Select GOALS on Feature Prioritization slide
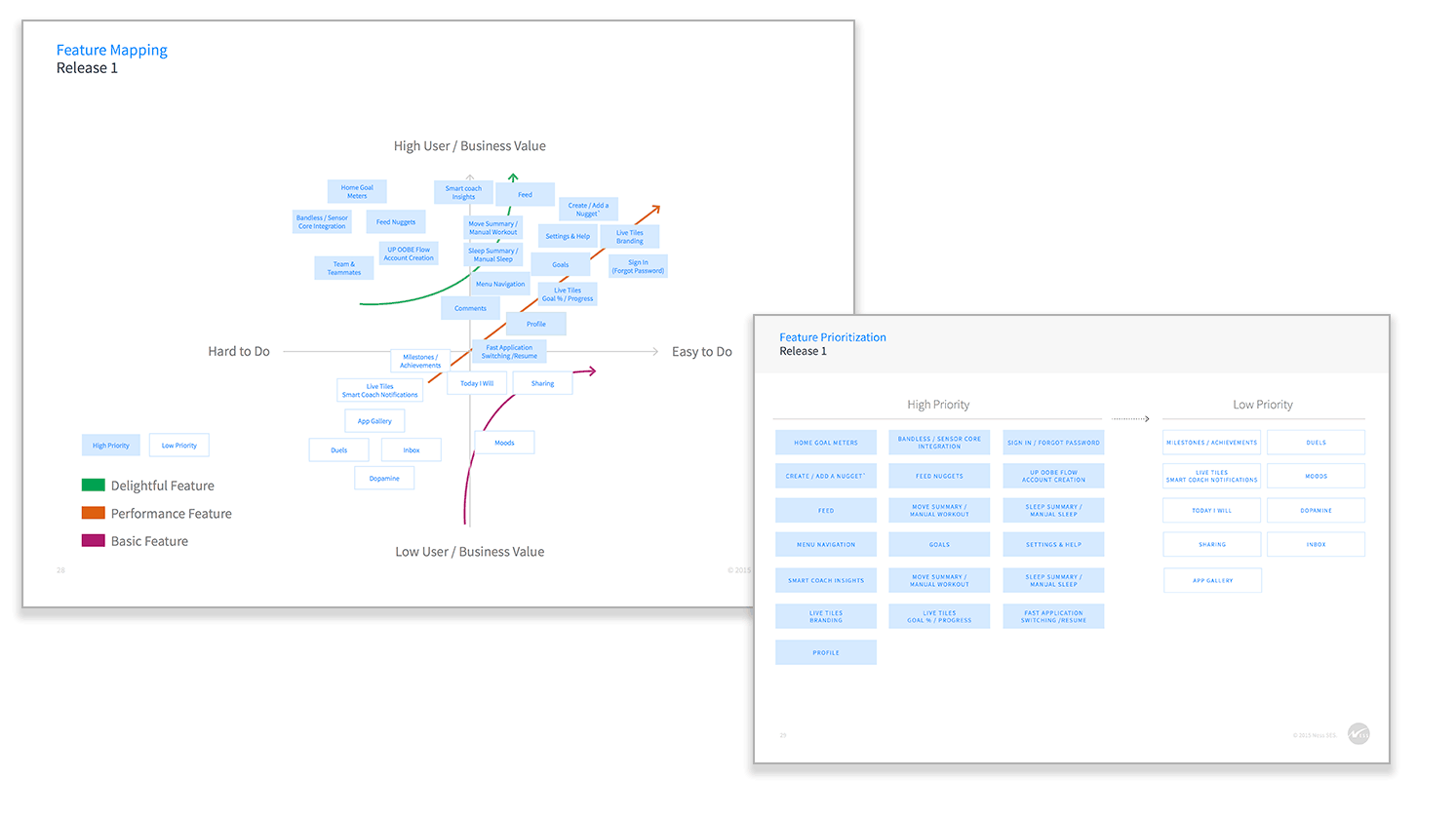The image size is (1456, 818). tap(939, 544)
